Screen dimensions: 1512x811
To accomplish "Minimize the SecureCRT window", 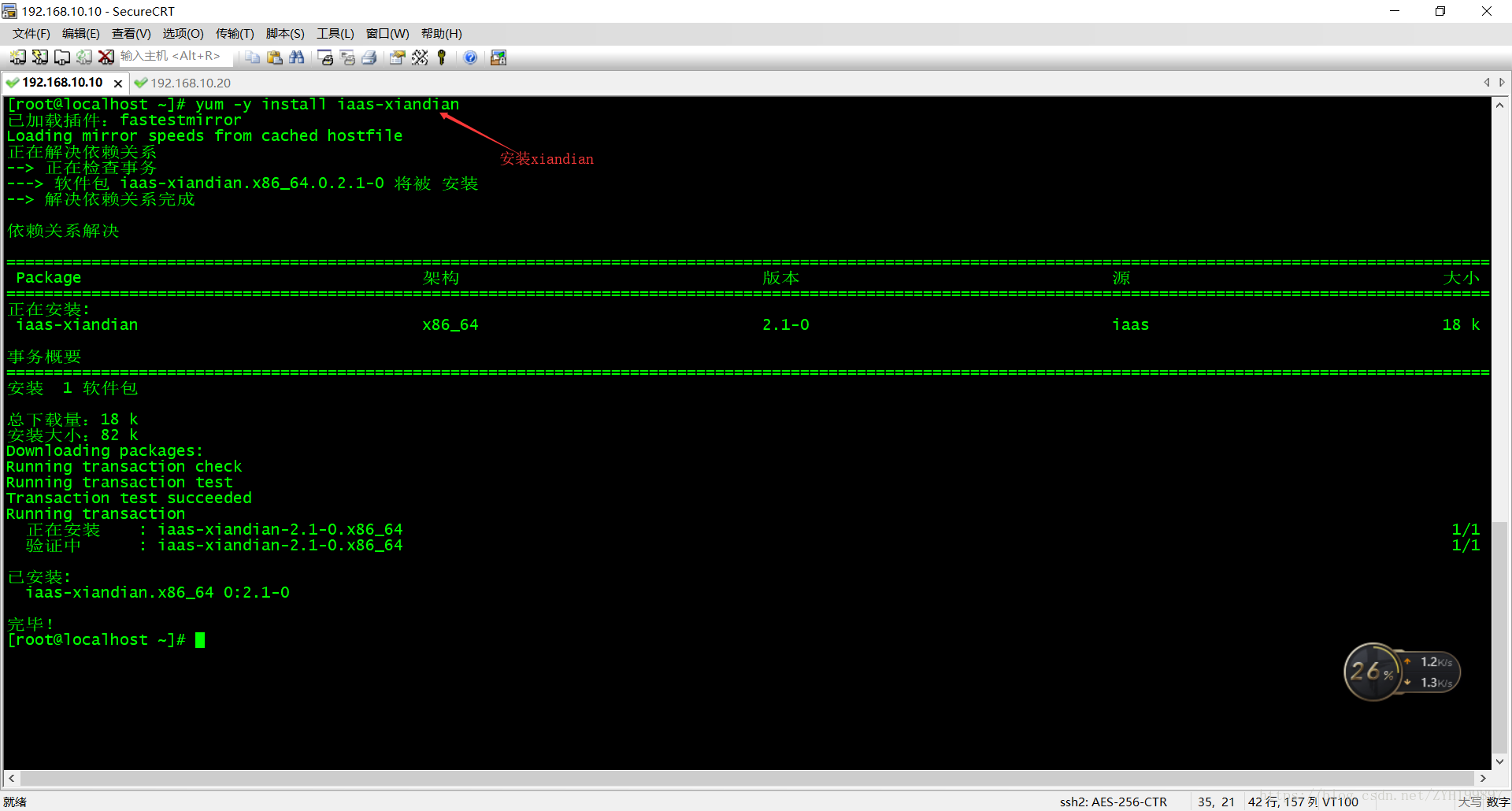I will click(x=1394, y=11).
